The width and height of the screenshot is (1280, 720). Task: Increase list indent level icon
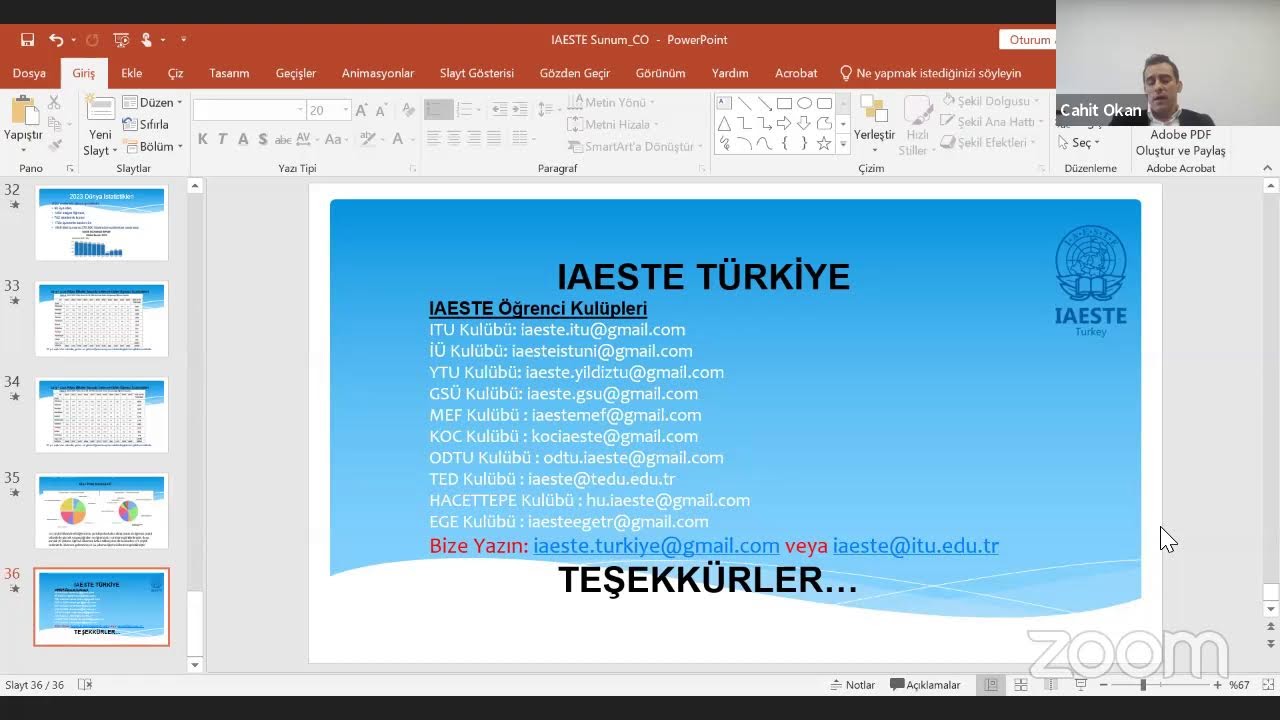[520, 109]
